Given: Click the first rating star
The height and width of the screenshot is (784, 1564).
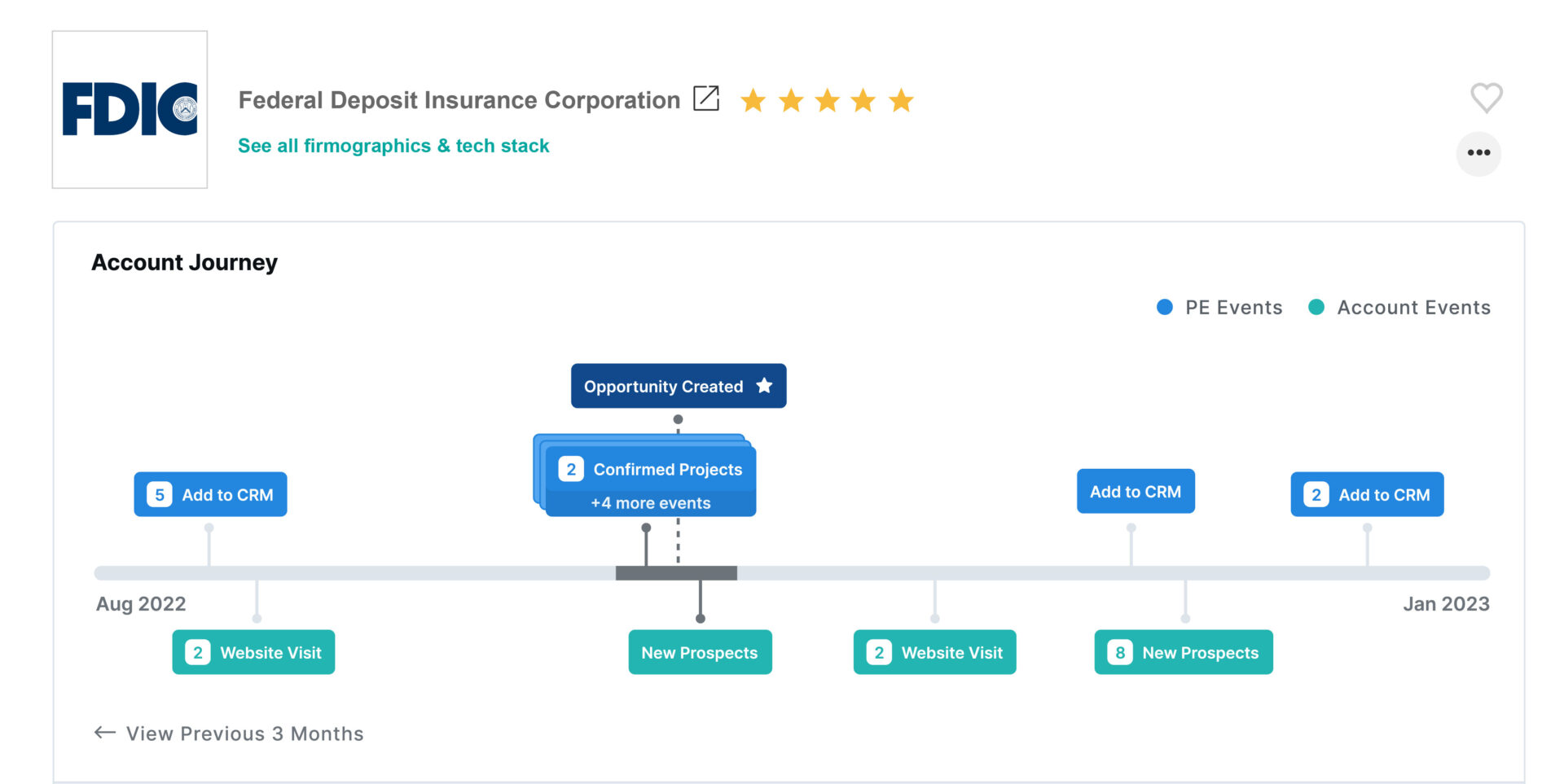Looking at the screenshot, I should (x=753, y=100).
